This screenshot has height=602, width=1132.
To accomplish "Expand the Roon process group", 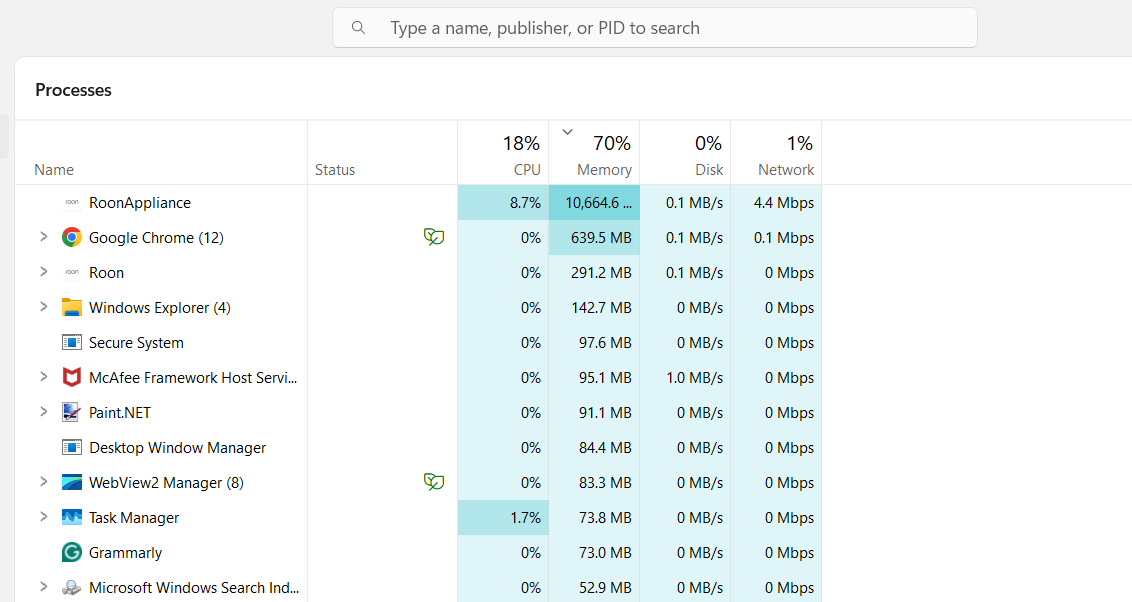I will [x=43, y=272].
